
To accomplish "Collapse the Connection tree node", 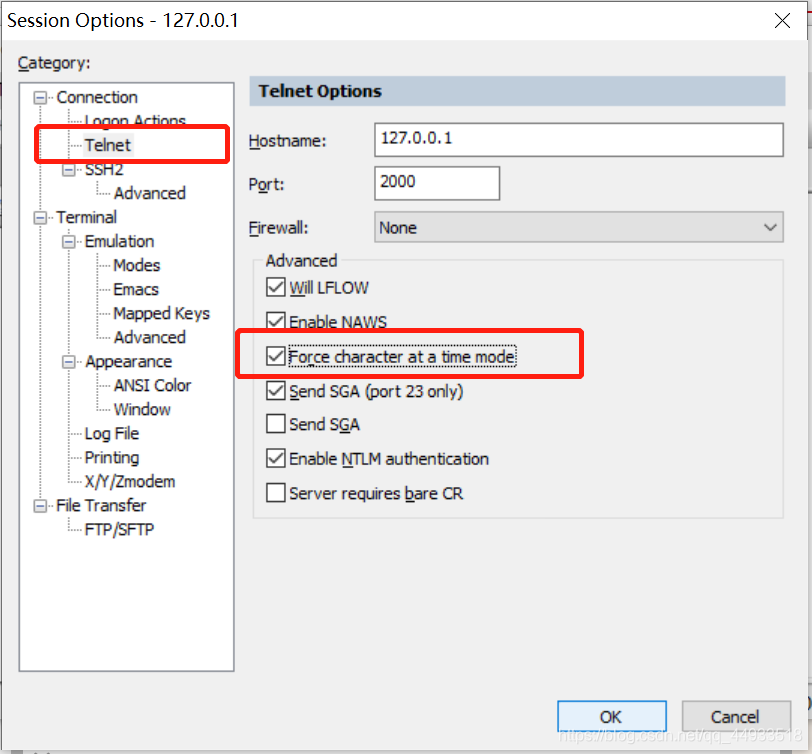I will (40, 97).
